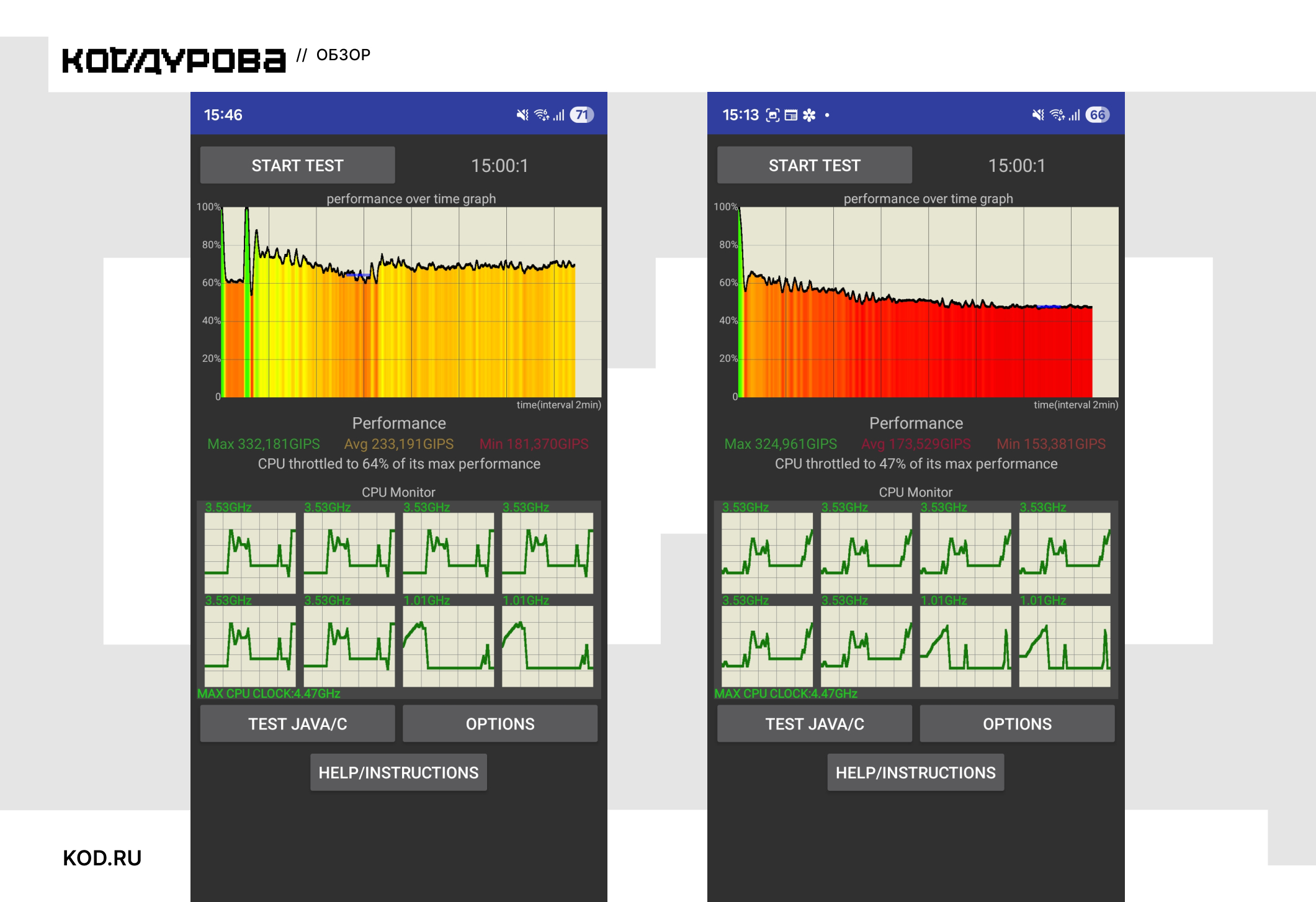The height and width of the screenshot is (902, 1316).
Task: Tap START TEST on the right phone
Action: pos(814,165)
